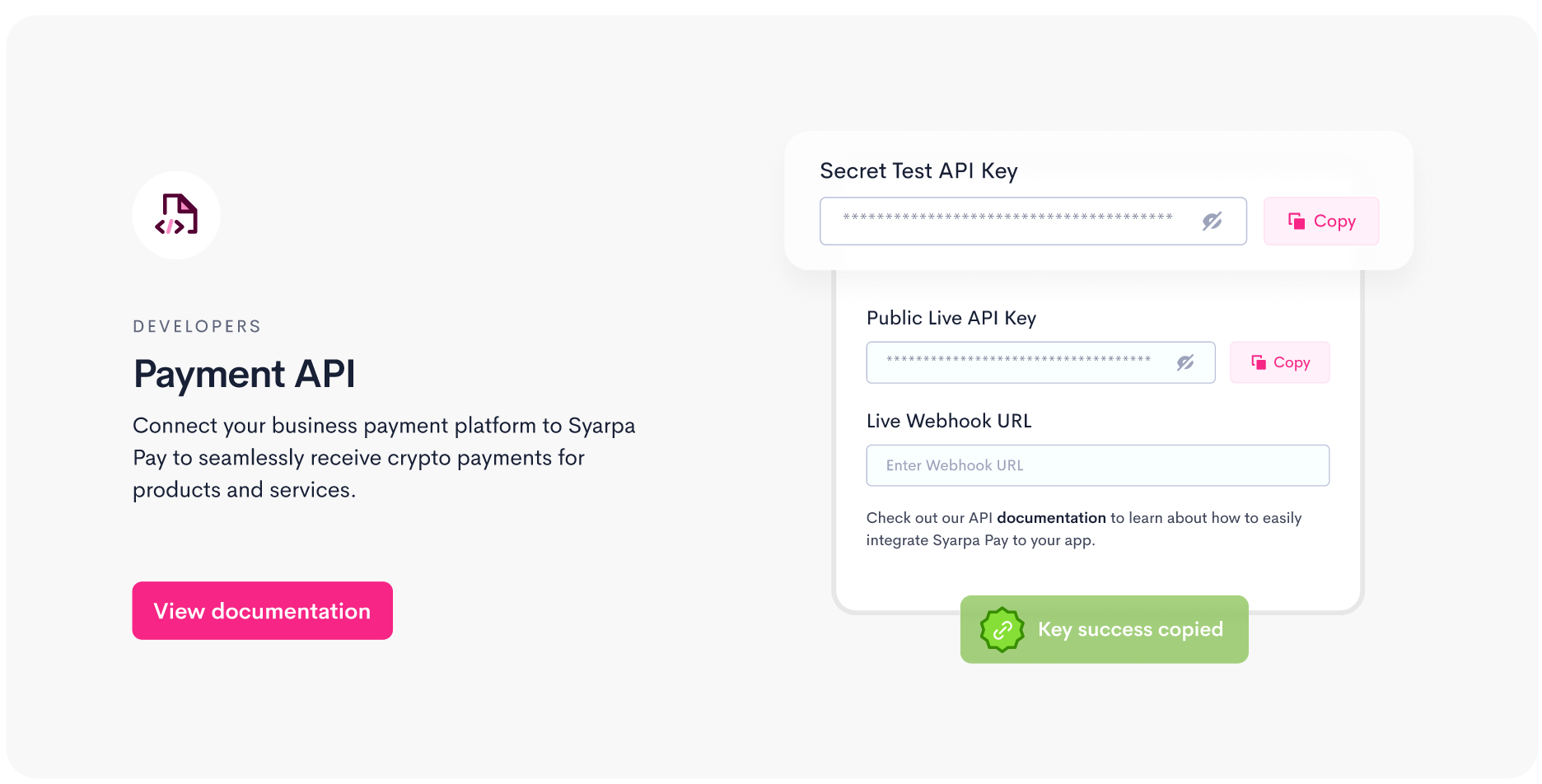Screen dimensions: 1542x784
Task: Click the green link badge in success toast
Action: pyautogui.click(x=1001, y=629)
